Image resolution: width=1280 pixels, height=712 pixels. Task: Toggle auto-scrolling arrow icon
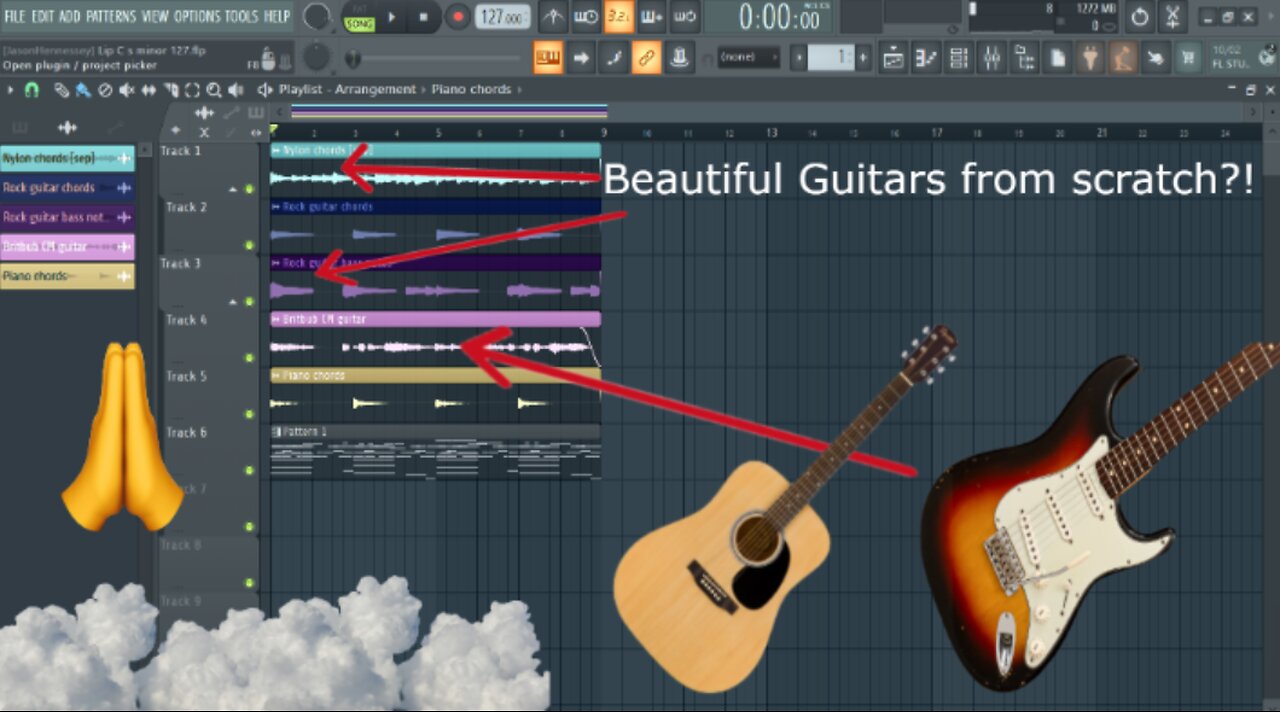coord(580,58)
